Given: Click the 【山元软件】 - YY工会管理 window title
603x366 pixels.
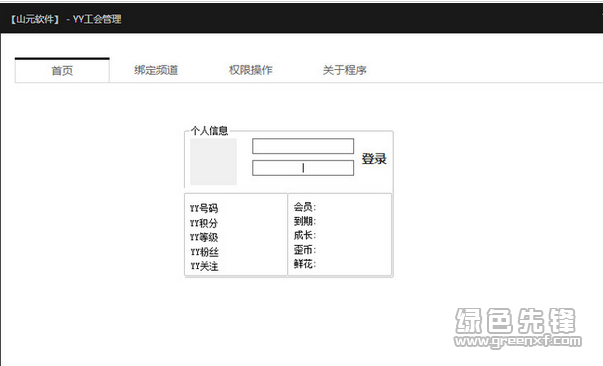Looking at the screenshot, I should [x=65, y=19].
